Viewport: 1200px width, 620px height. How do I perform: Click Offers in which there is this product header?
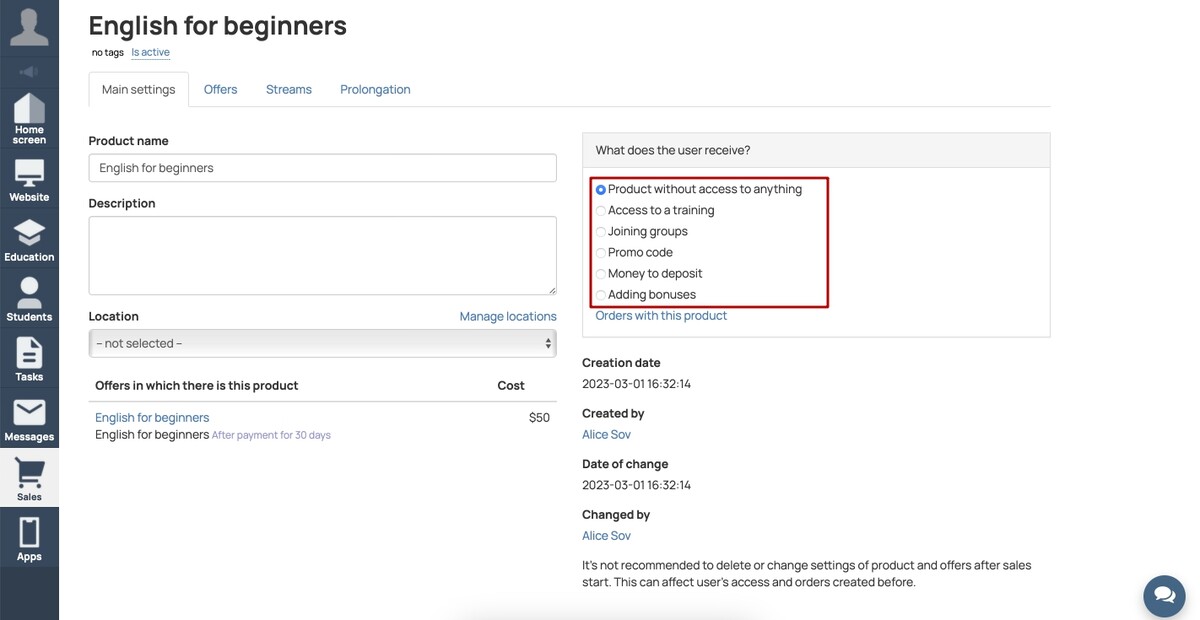(196, 385)
